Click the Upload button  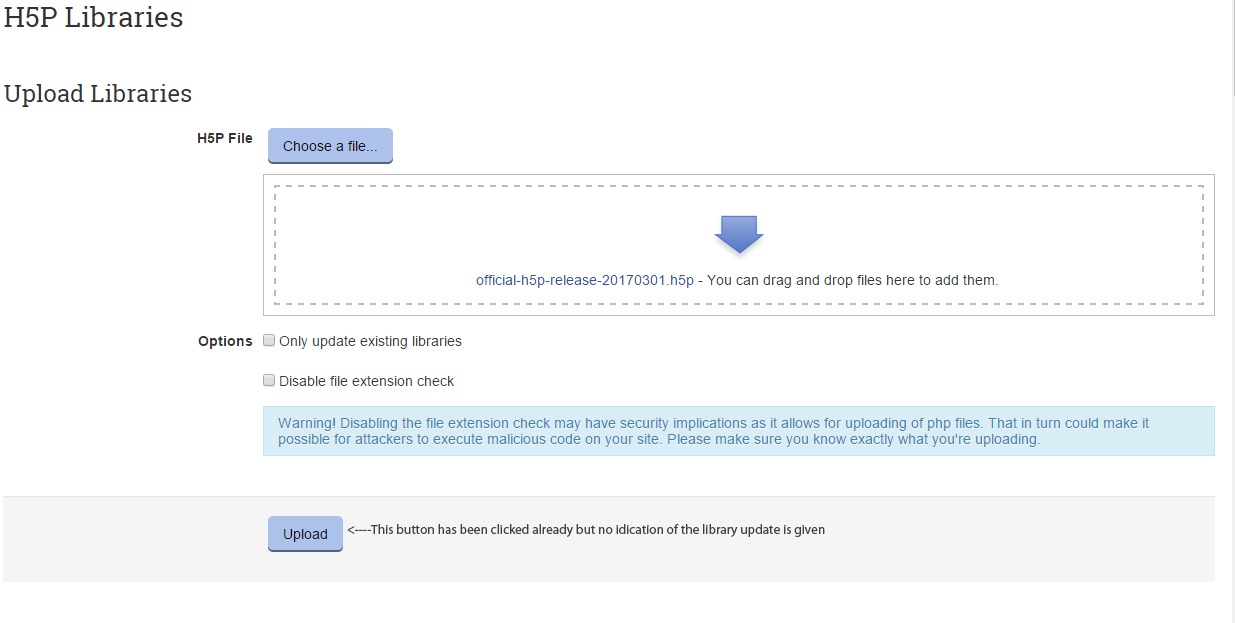point(305,534)
